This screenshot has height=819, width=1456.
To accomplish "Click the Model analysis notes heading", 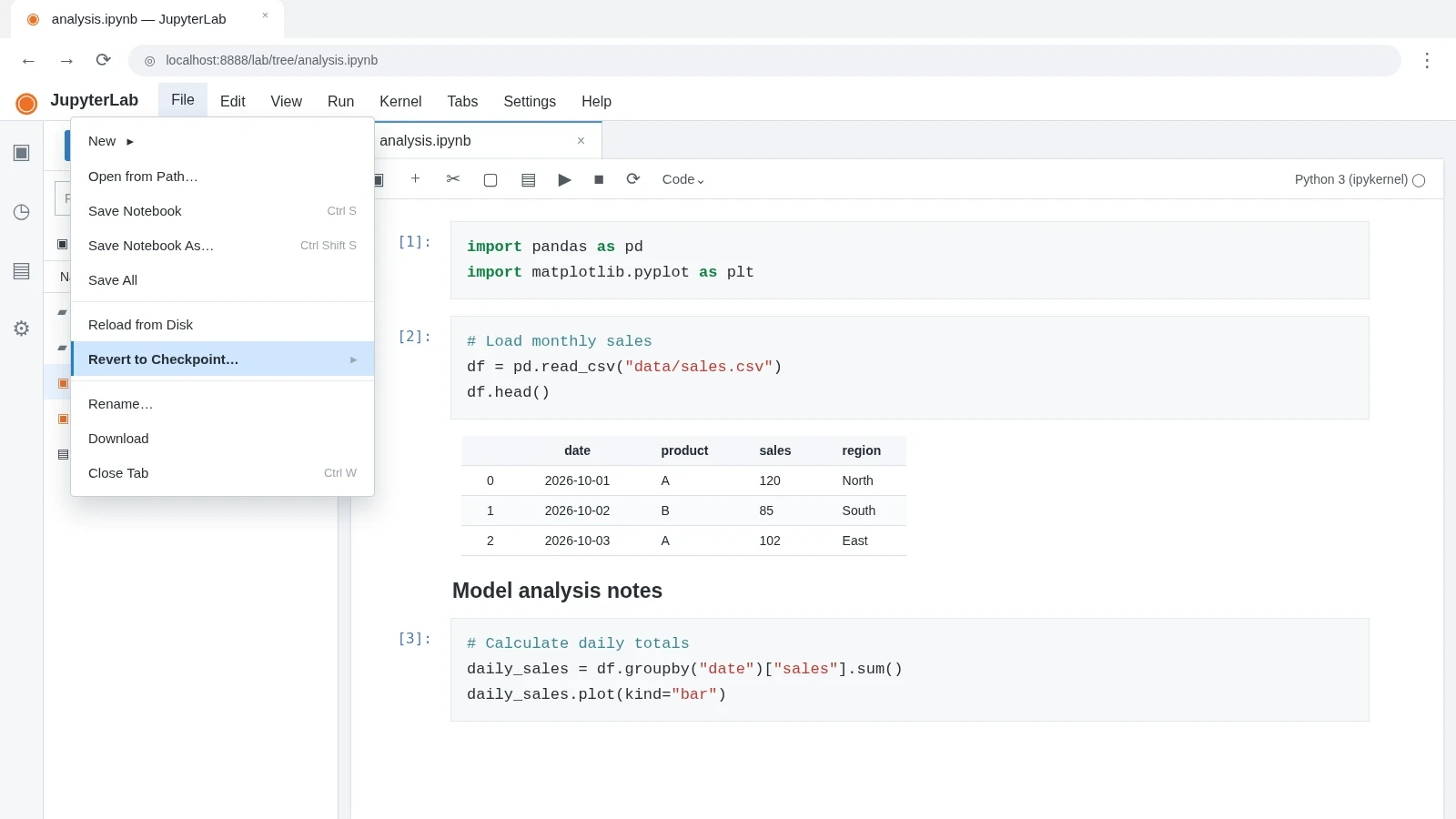I will pyautogui.click(x=557, y=591).
